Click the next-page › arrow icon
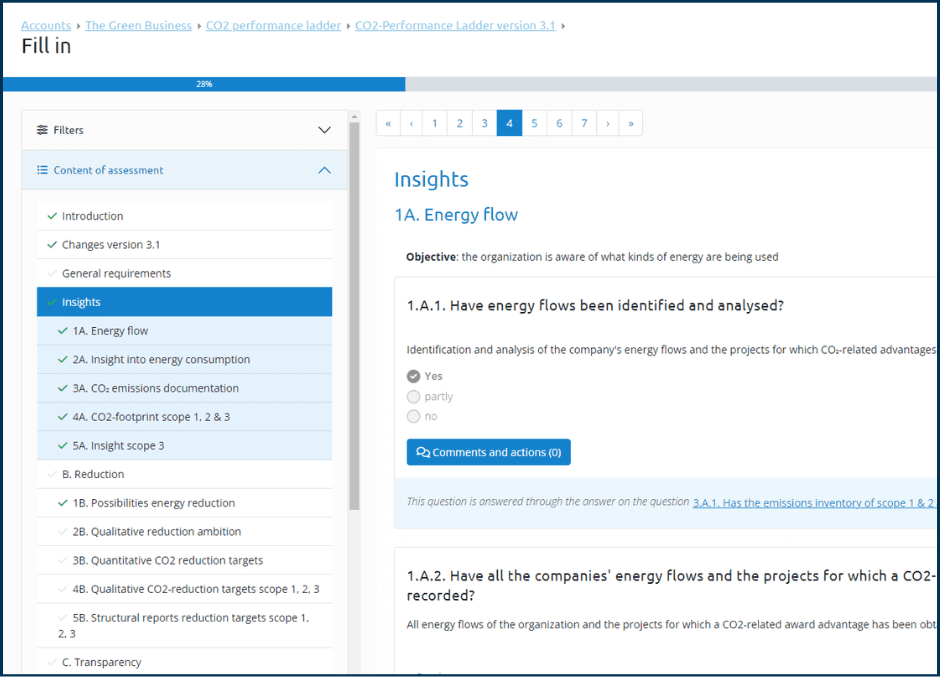 click(x=608, y=122)
